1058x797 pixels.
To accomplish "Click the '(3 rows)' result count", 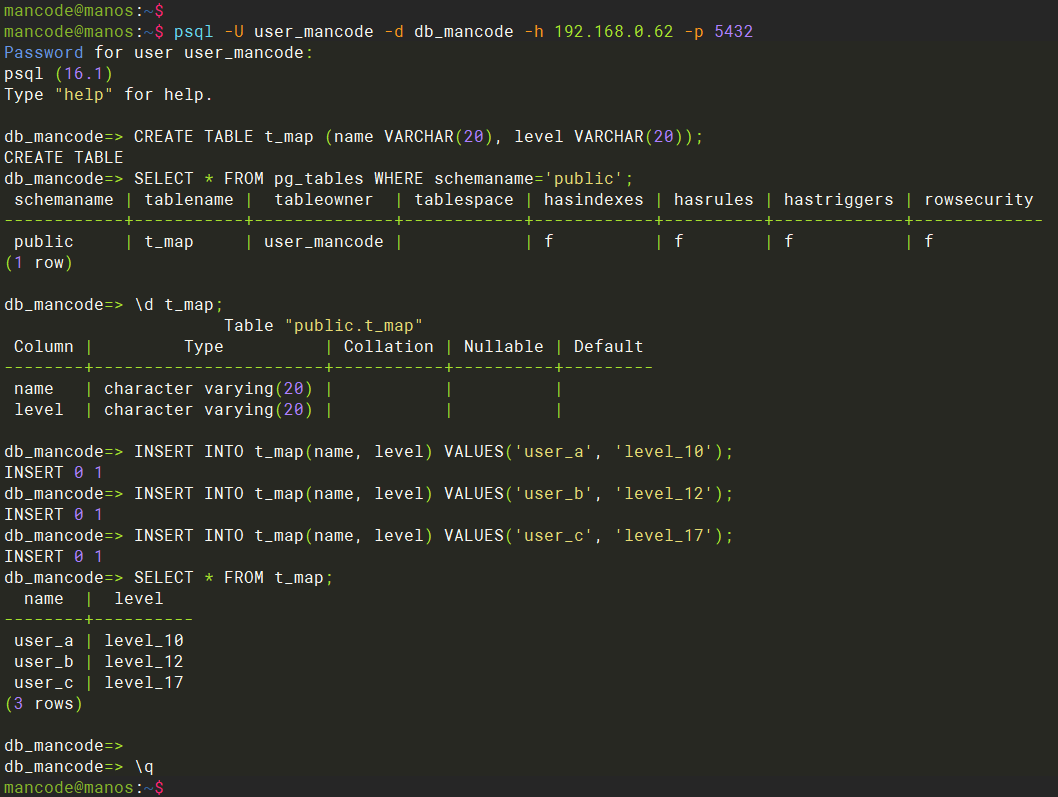I will (43, 704).
